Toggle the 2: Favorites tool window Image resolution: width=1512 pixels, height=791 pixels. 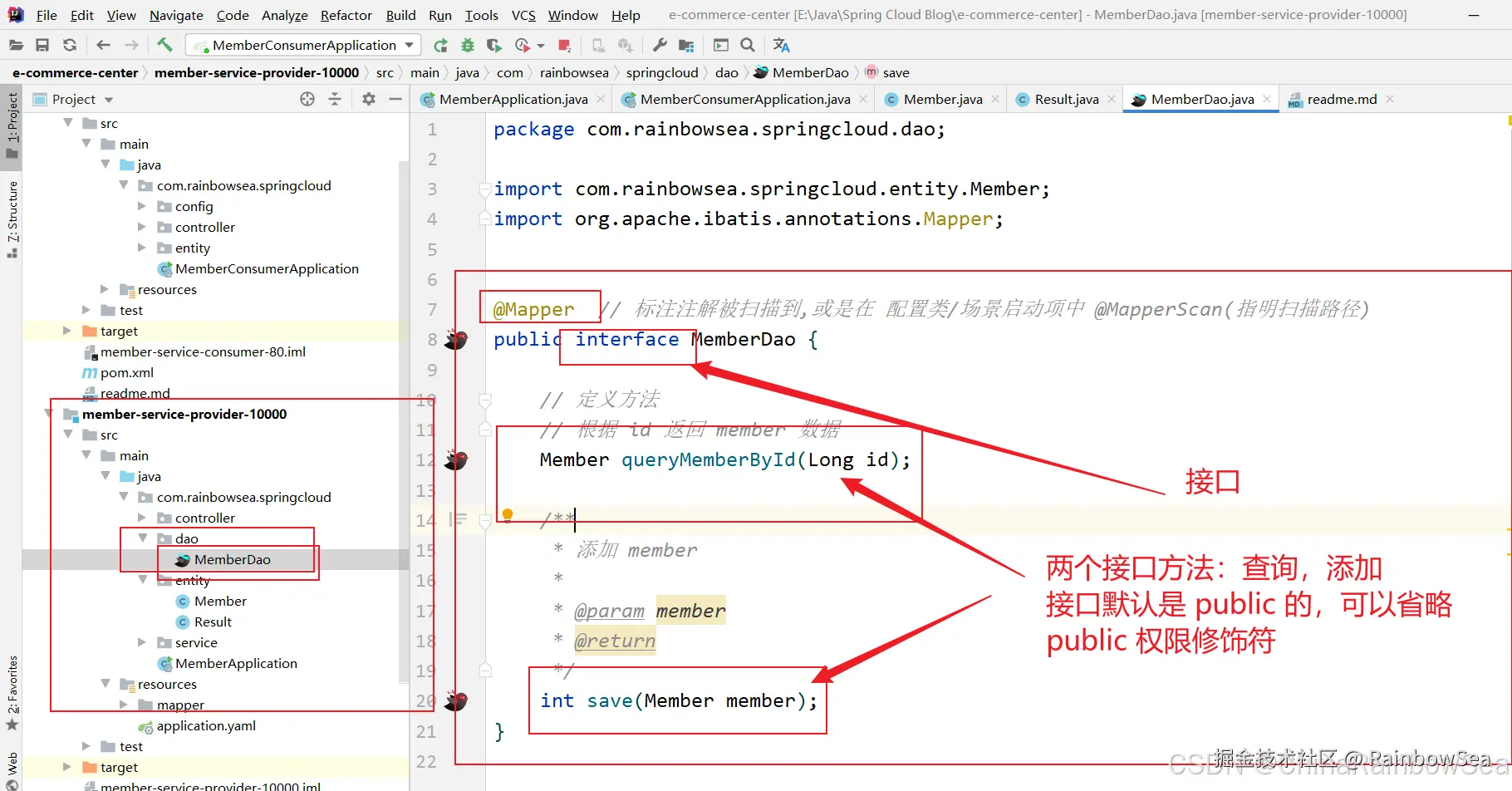click(12, 693)
